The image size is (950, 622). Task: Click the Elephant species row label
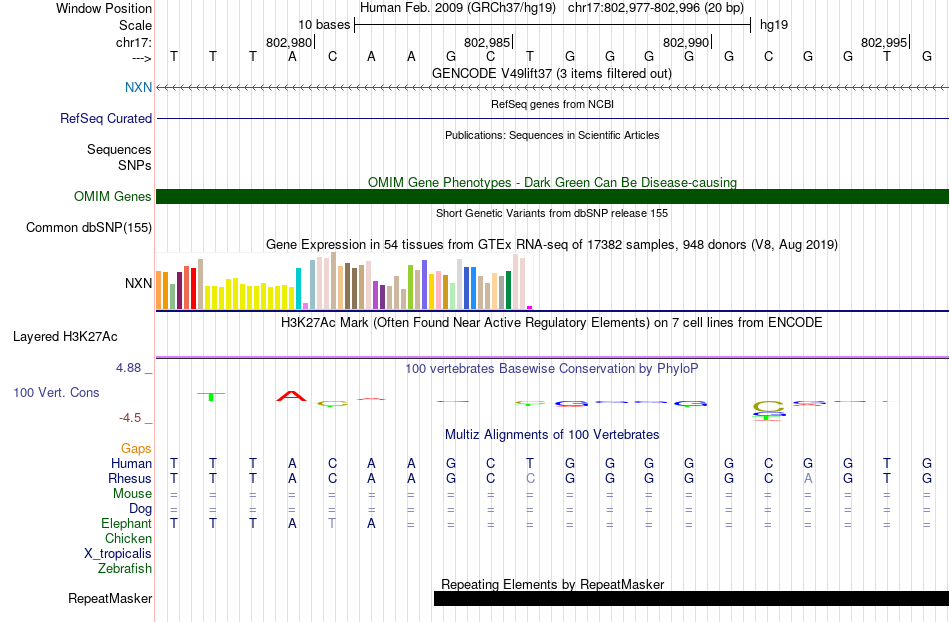(x=127, y=524)
